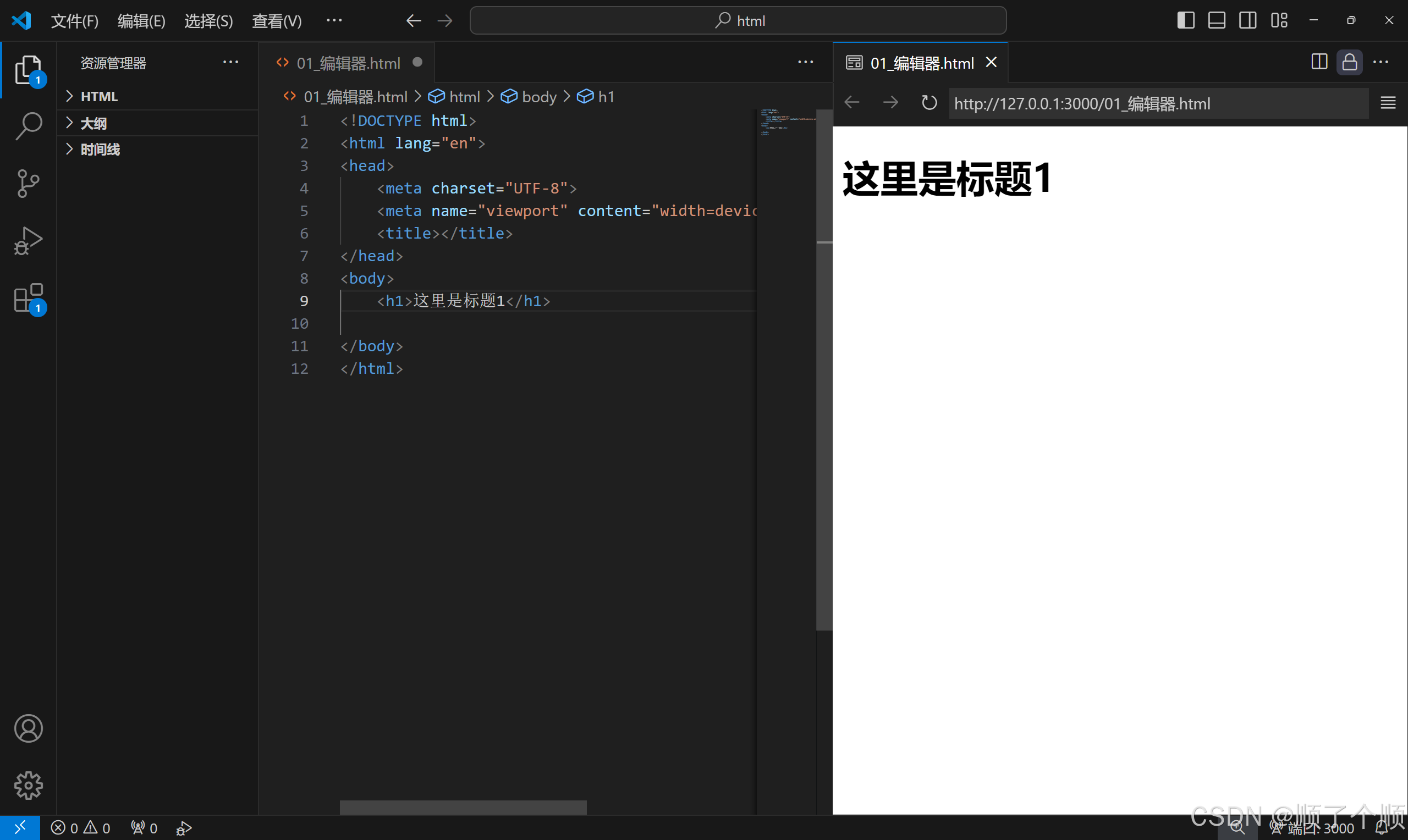This screenshot has width=1408, height=840.
Task: Open the preview browser hamburger menu
Action: (x=1388, y=102)
